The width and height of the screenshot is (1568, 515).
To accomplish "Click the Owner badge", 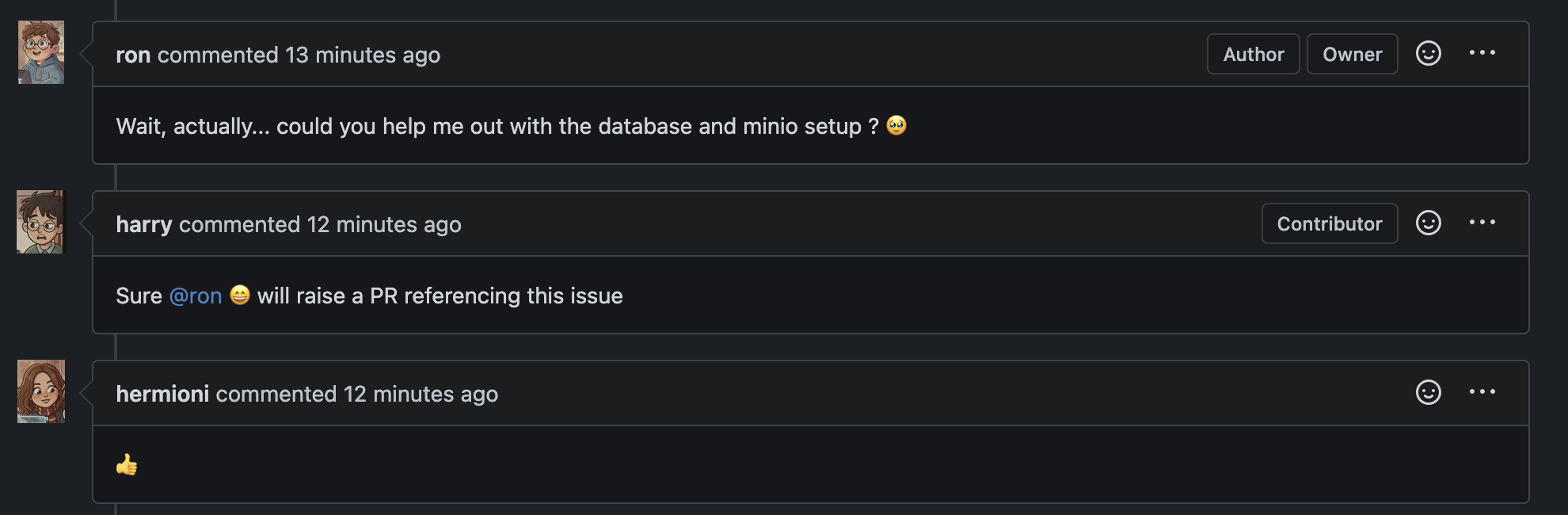I will click(1353, 54).
